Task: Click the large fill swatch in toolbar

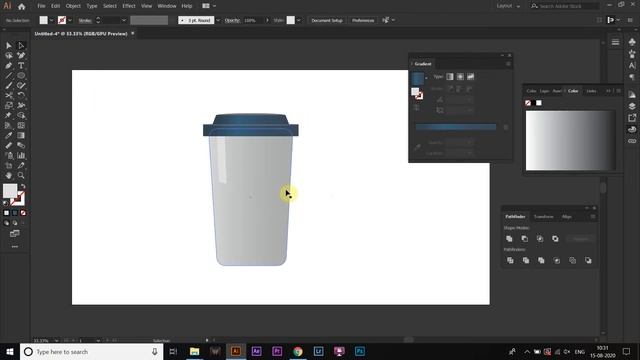Action: [x=10, y=191]
